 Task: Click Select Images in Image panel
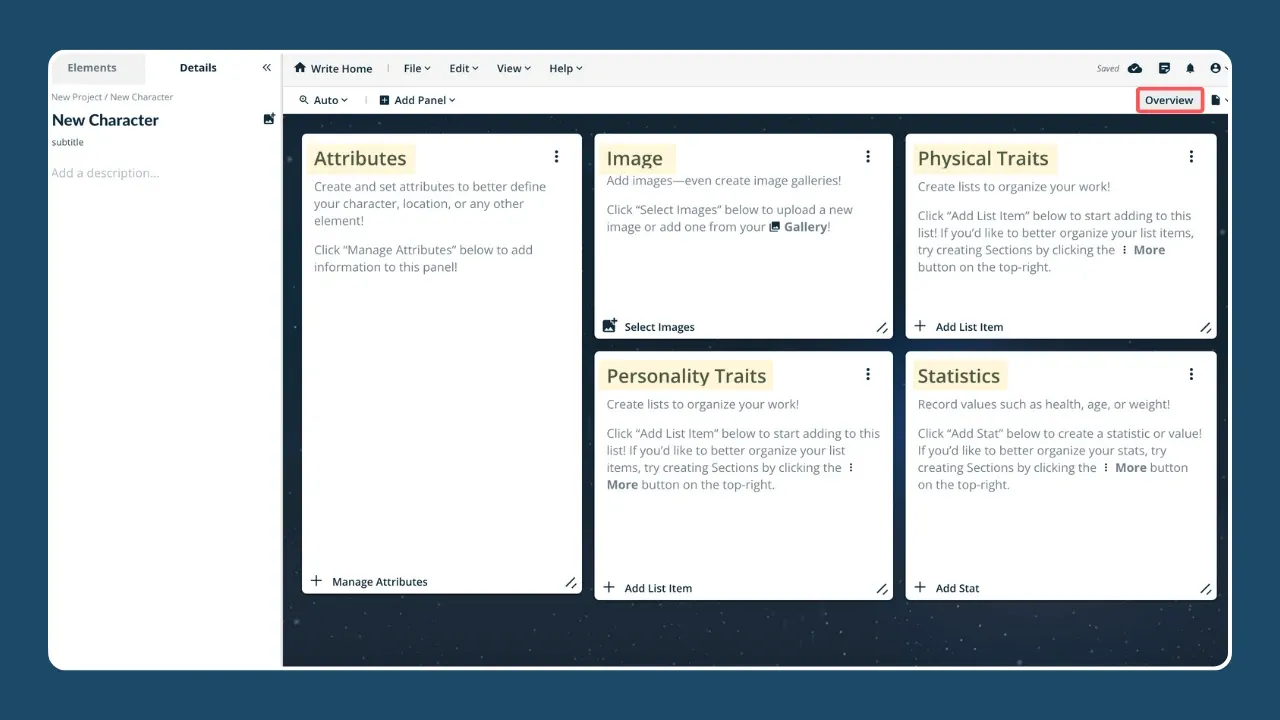click(x=658, y=327)
